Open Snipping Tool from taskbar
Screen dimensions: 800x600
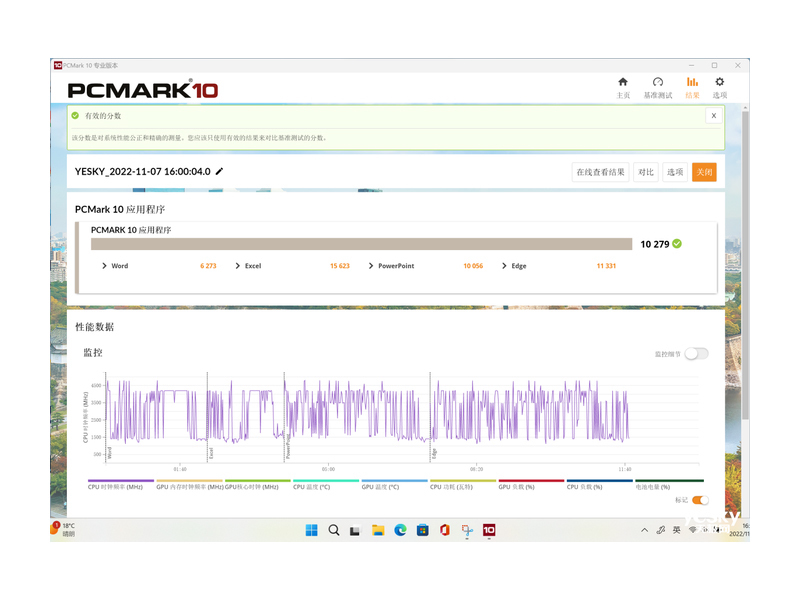[467, 531]
